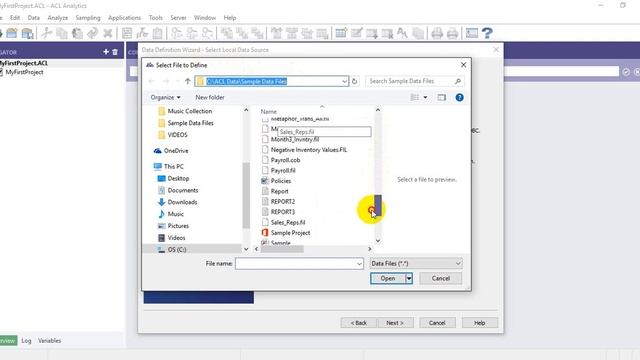Click the blue help icon in file dialog
This screenshot has width=640, height=360.
[459, 98]
